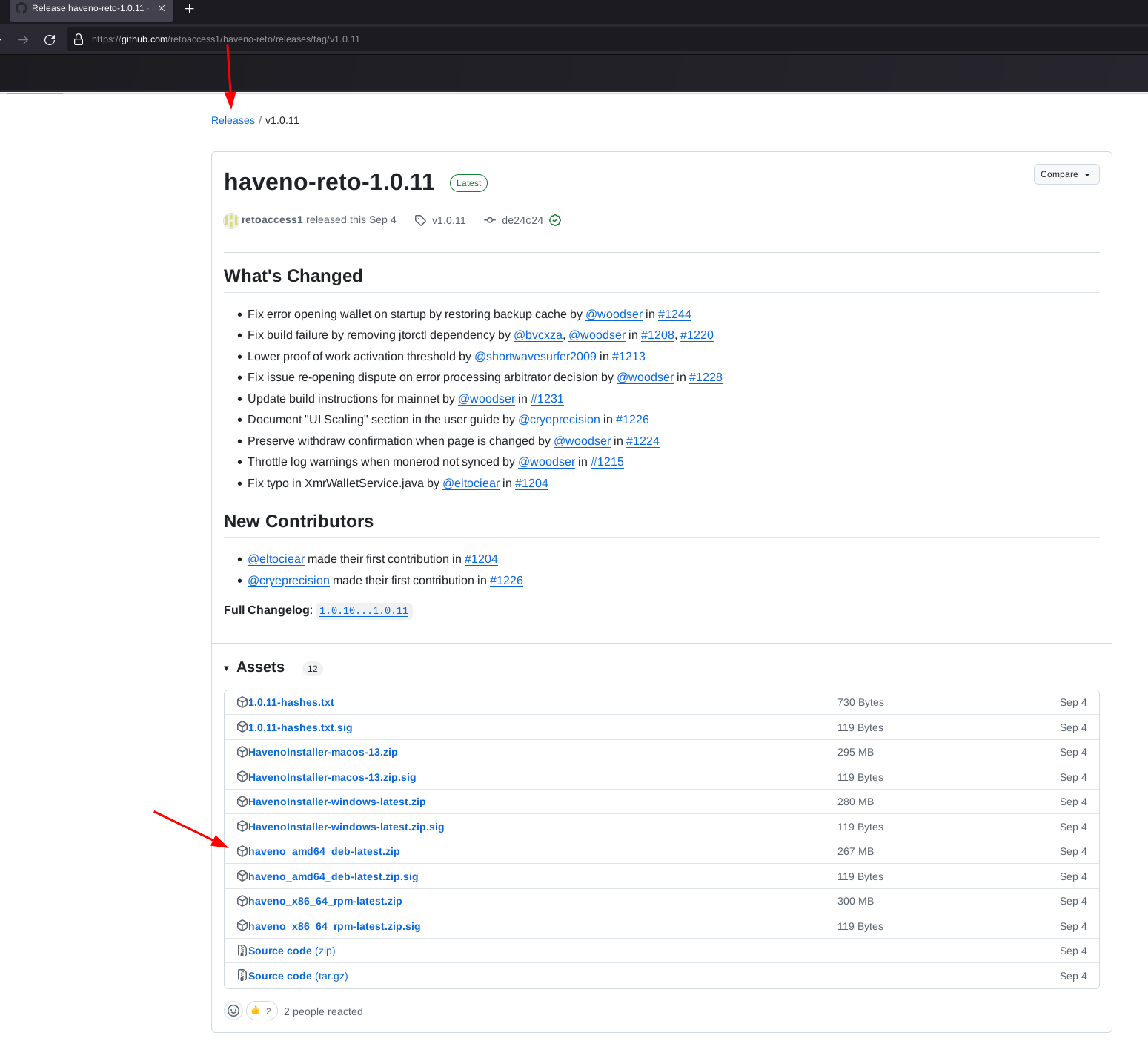Click package icon beside haveno_amd64_deb-latest.zip.sig
The width and height of the screenshot is (1148, 1064).
pos(242,876)
